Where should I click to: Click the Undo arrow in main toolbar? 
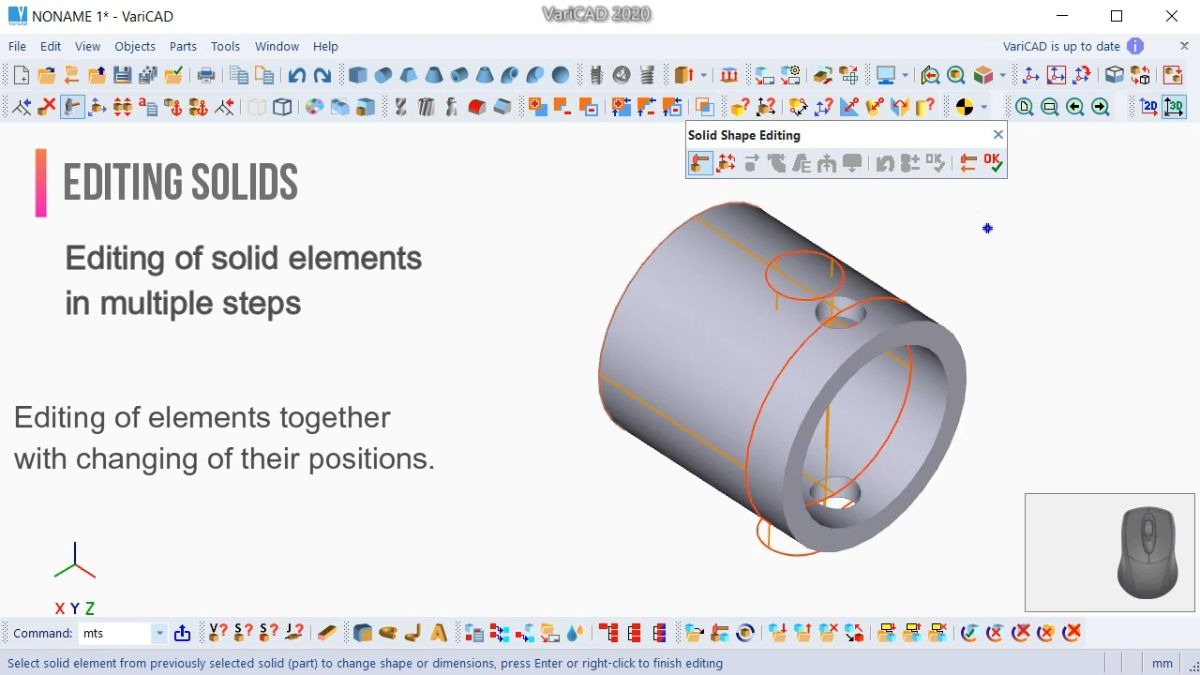click(297, 75)
